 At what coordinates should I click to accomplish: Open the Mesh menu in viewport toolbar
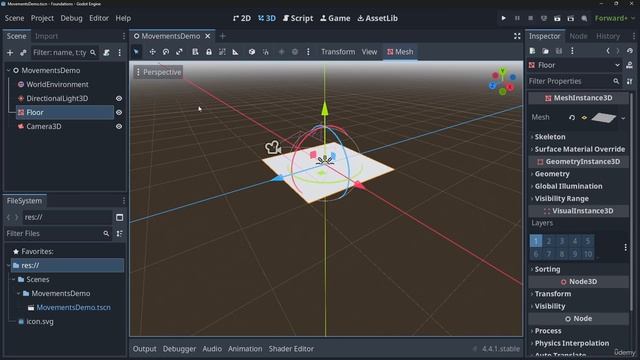point(400,52)
